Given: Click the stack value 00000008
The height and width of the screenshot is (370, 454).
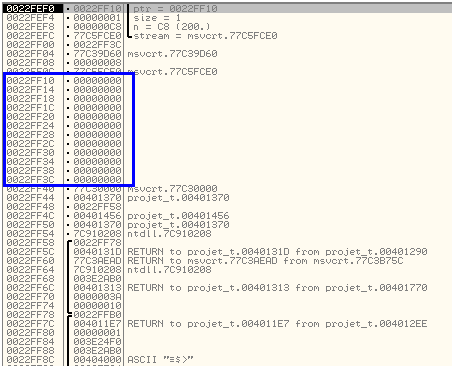Looking at the screenshot, I should [97, 62].
